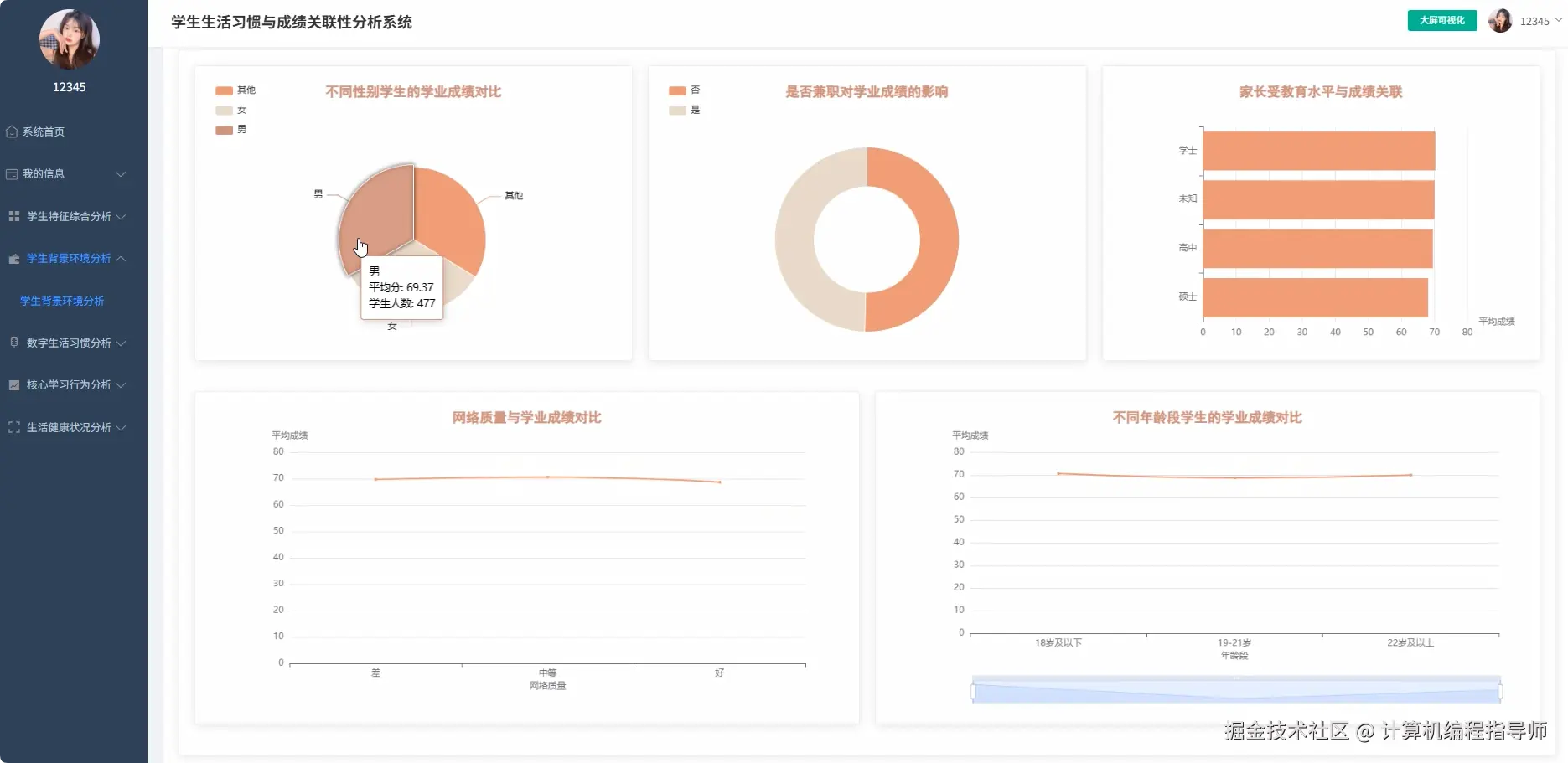Viewport: 1568px width, 763px height.
Task: Click the 学生特征综合分析 grid icon
Action: coord(13,216)
